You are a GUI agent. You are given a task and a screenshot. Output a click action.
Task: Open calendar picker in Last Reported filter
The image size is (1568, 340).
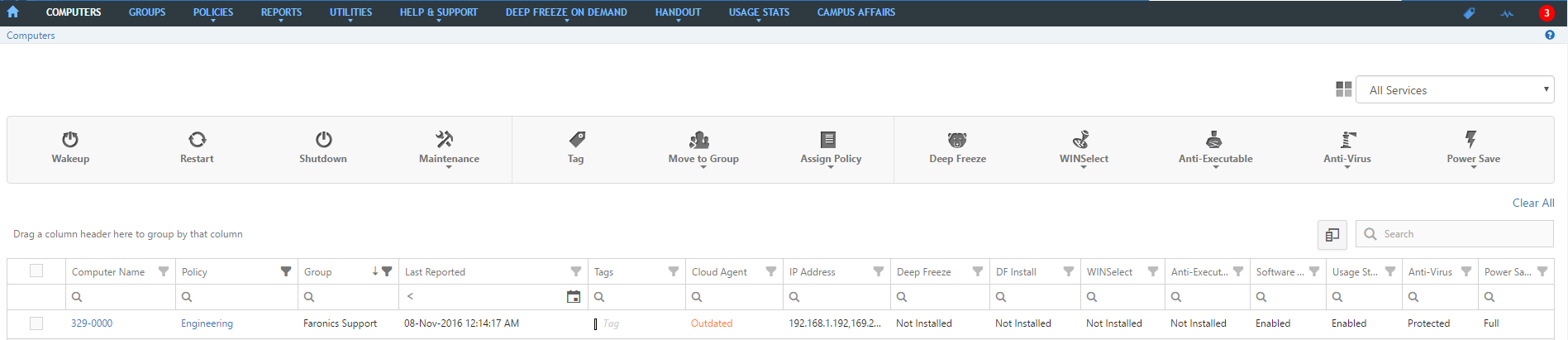click(573, 297)
